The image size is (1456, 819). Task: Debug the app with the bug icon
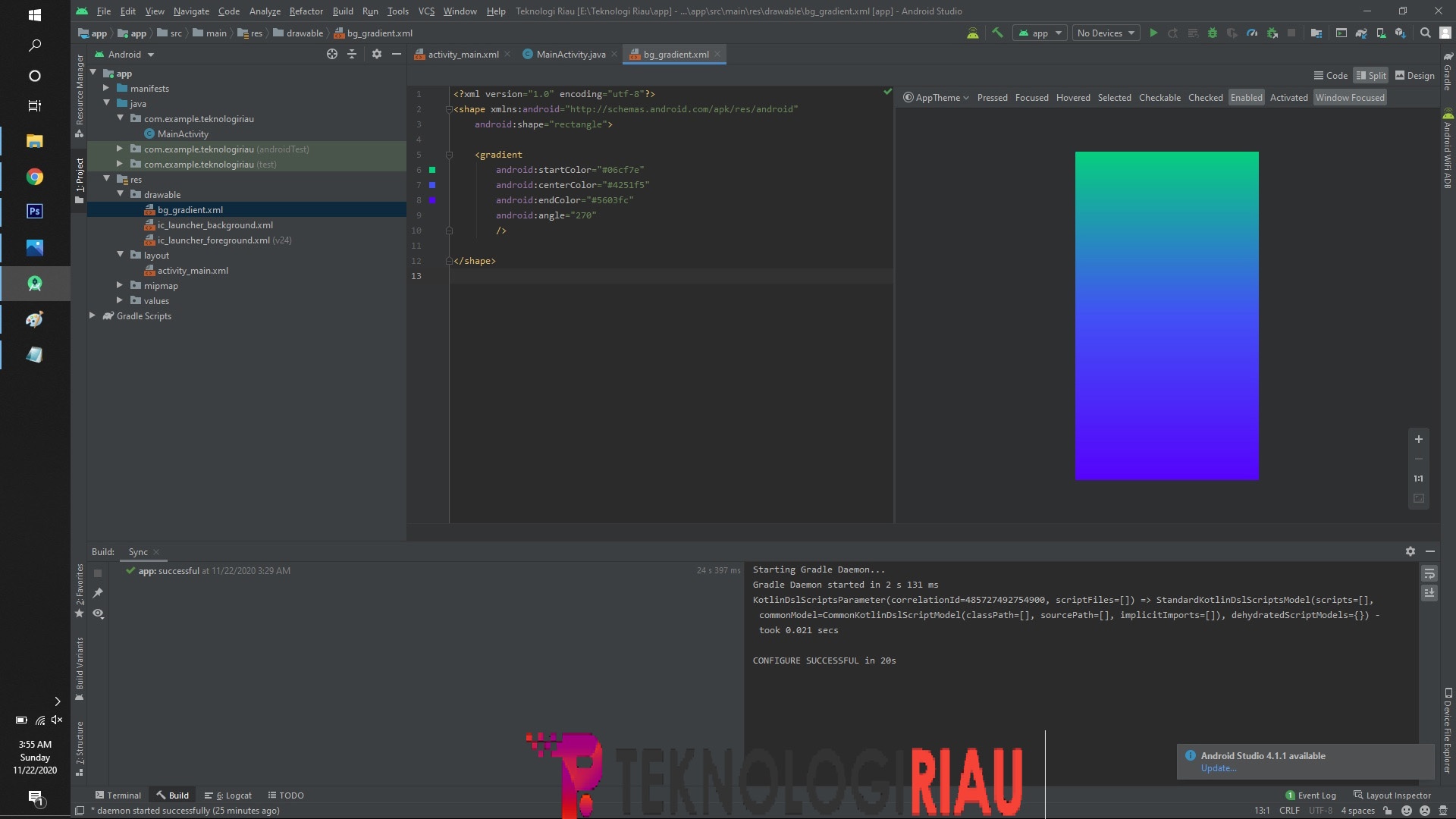pyautogui.click(x=1213, y=33)
